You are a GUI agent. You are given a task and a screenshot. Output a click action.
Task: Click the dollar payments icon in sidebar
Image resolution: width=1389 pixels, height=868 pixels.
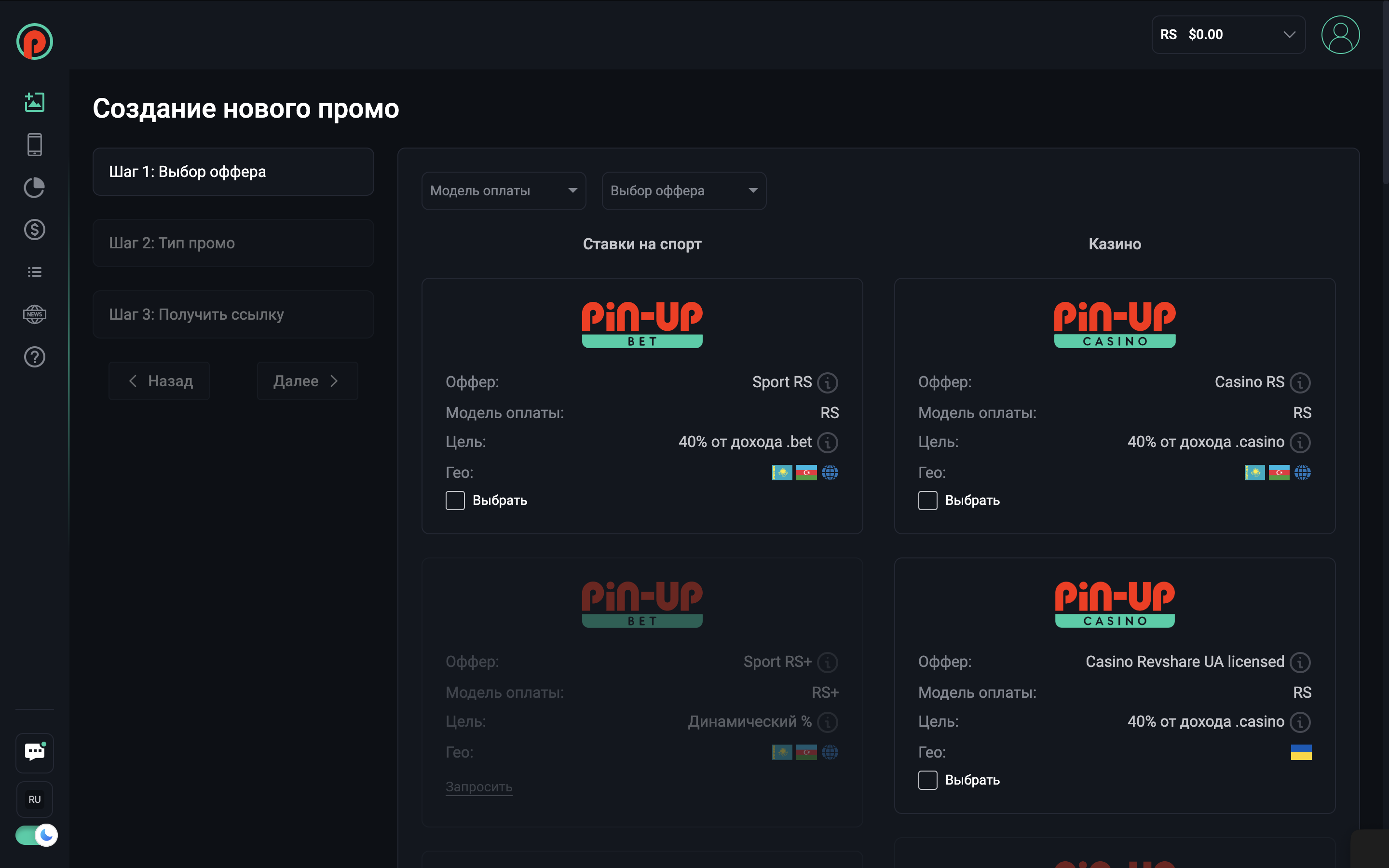click(34, 230)
